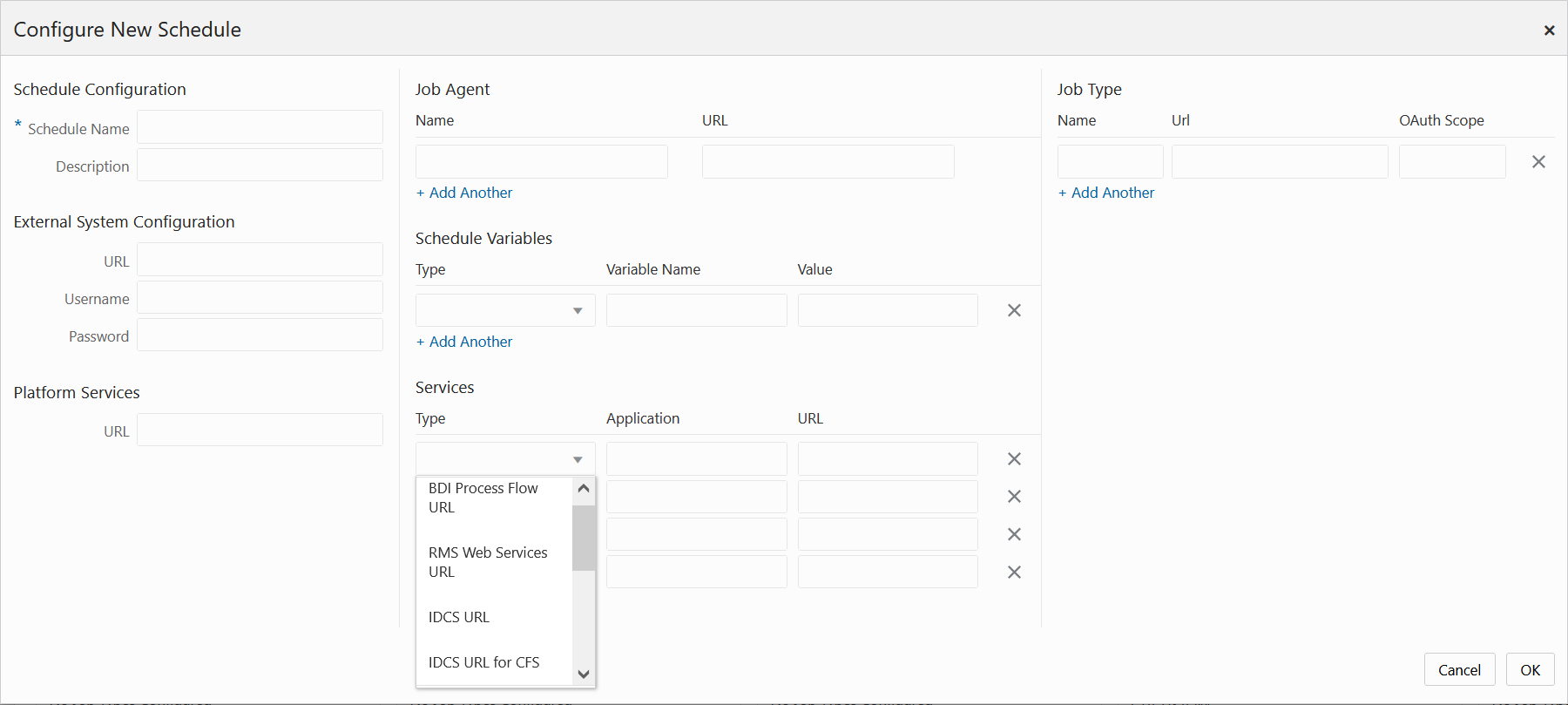Image resolution: width=1568 pixels, height=705 pixels.
Task: Click the Username input field
Action: click(x=260, y=297)
